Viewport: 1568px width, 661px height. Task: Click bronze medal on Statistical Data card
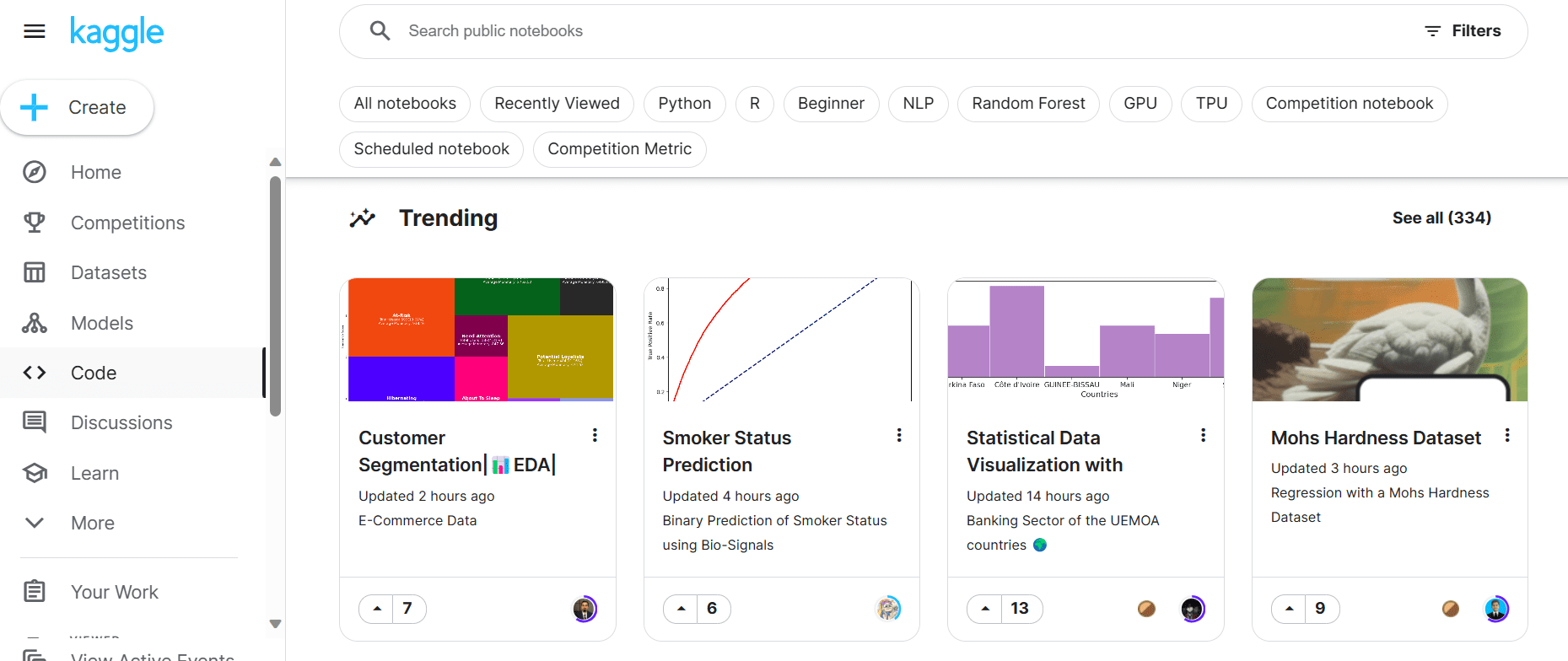tap(1146, 609)
